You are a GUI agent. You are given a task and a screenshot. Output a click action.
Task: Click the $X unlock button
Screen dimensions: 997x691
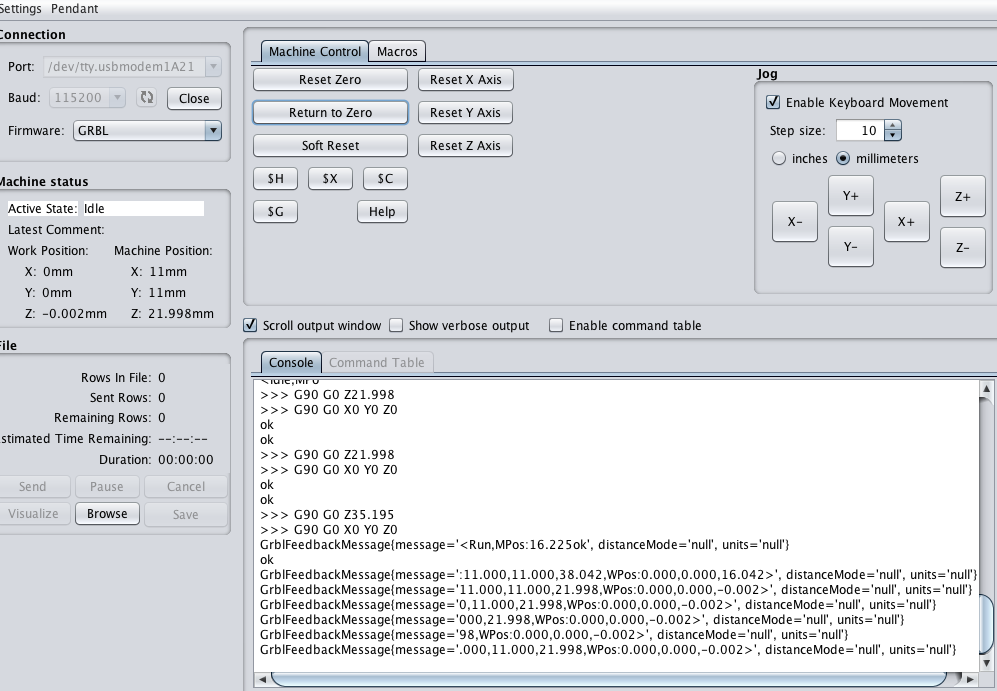pos(330,179)
